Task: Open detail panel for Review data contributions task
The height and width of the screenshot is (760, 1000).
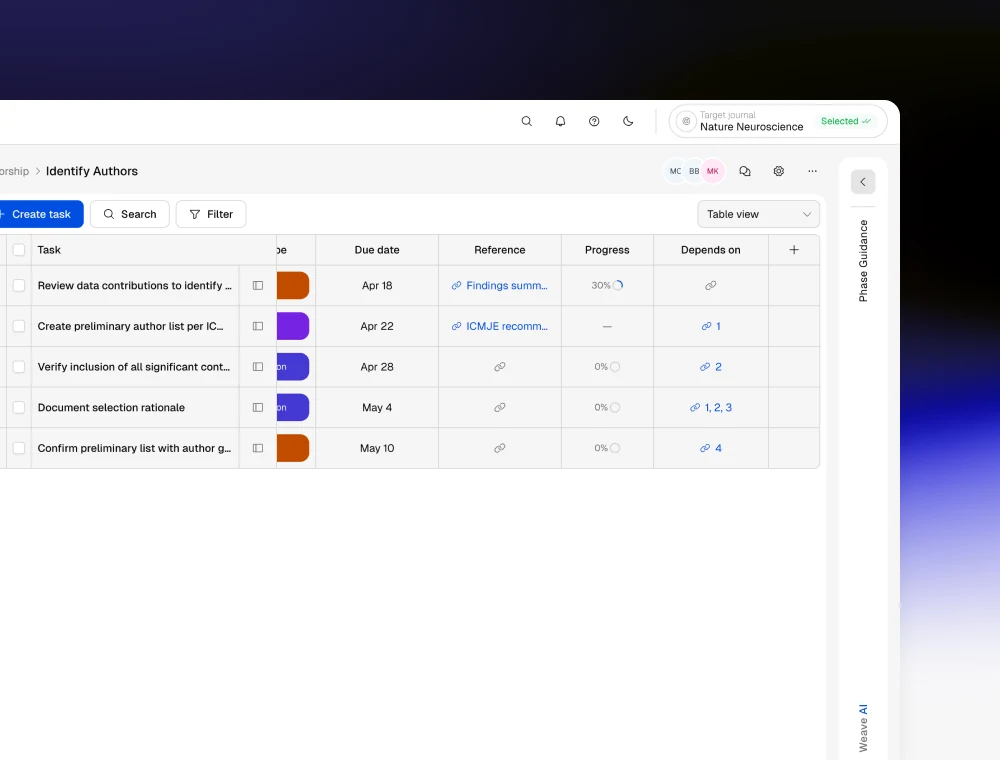Action: 258,286
